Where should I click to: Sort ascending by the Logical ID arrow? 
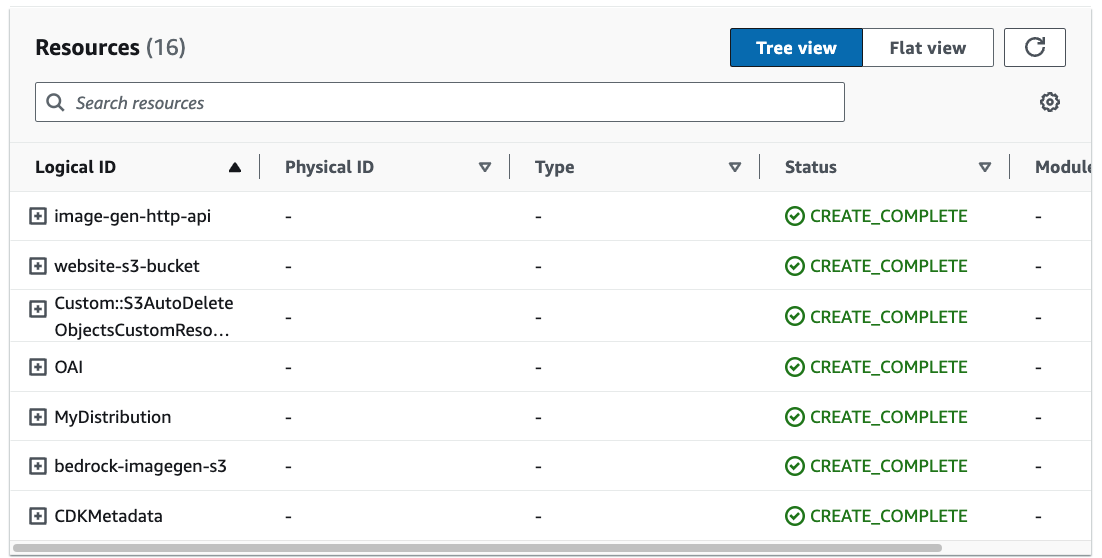(x=235, y=168)
